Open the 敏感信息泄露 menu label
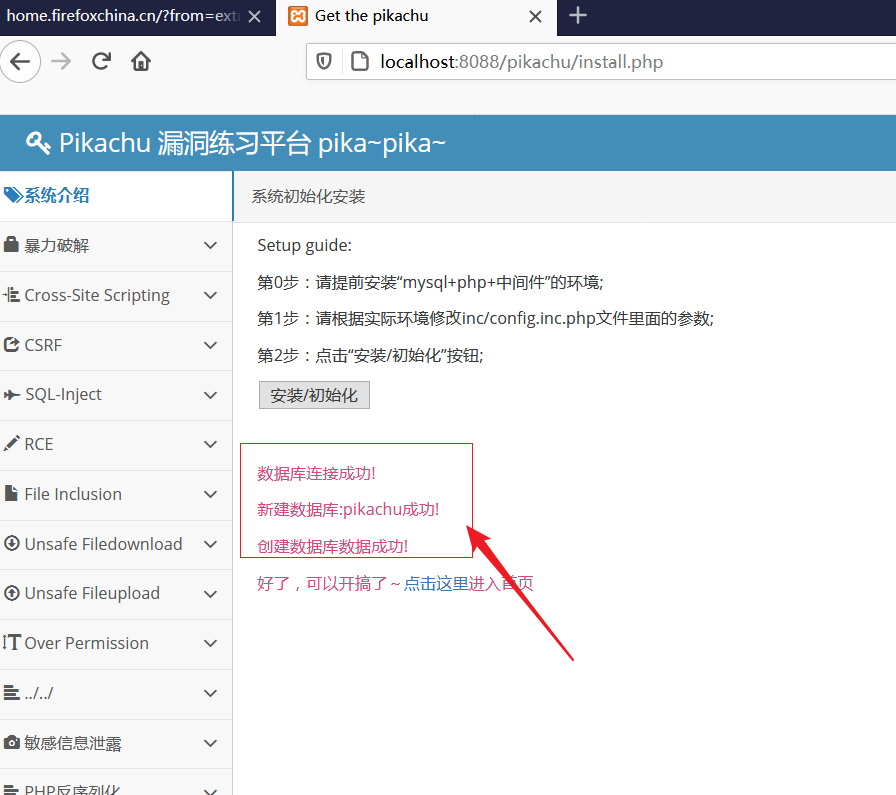The height and width of the screenshot is (795, 896). (x=73, y=743)
